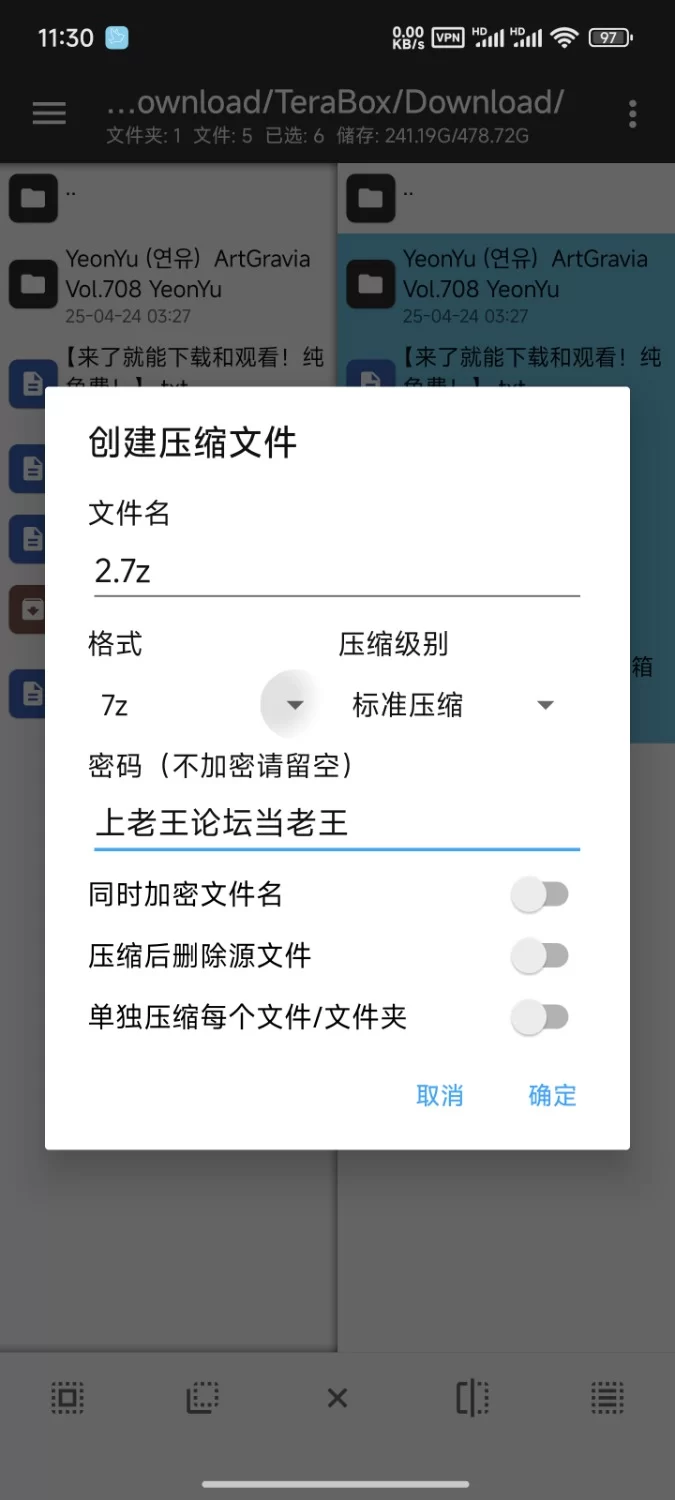Toggle 压缩后删除源文件 switch
Image resolution: width=675 pixels, height=1500 pixels.
pos(540,957)
